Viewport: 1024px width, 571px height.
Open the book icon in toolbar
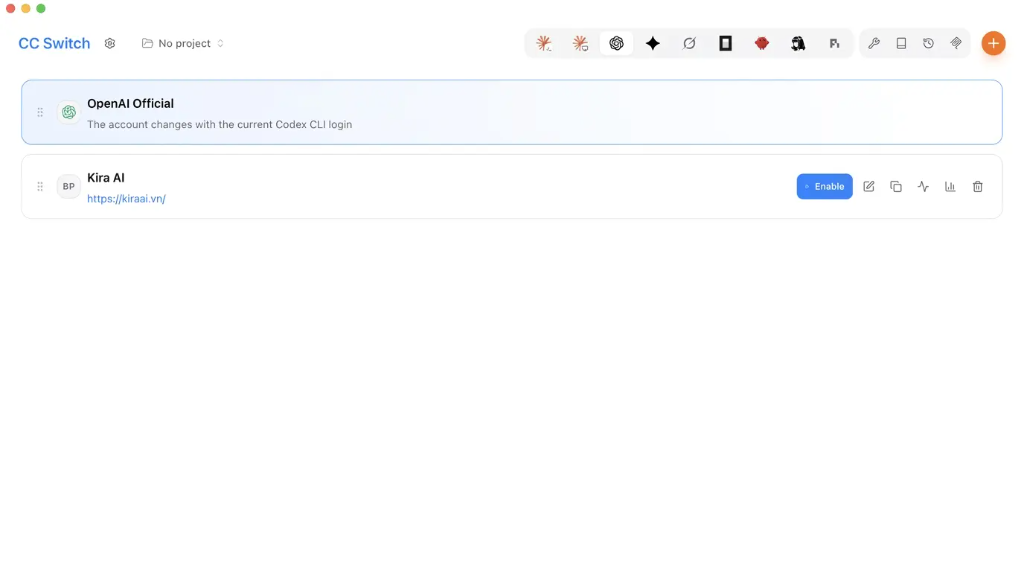coord(901,43)
